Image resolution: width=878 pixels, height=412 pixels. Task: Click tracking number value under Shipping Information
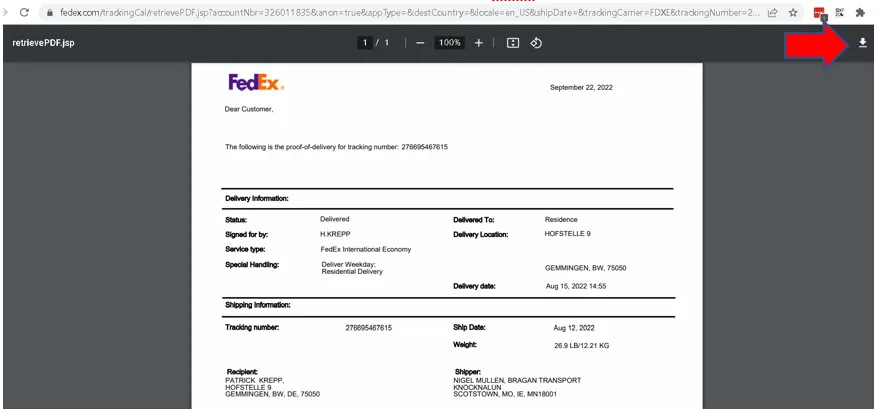pos(368,328)
